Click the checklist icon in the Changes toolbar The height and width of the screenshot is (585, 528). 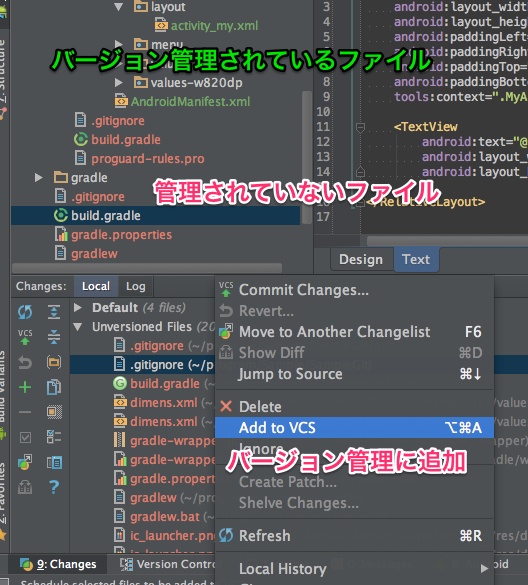click(54, 437)
